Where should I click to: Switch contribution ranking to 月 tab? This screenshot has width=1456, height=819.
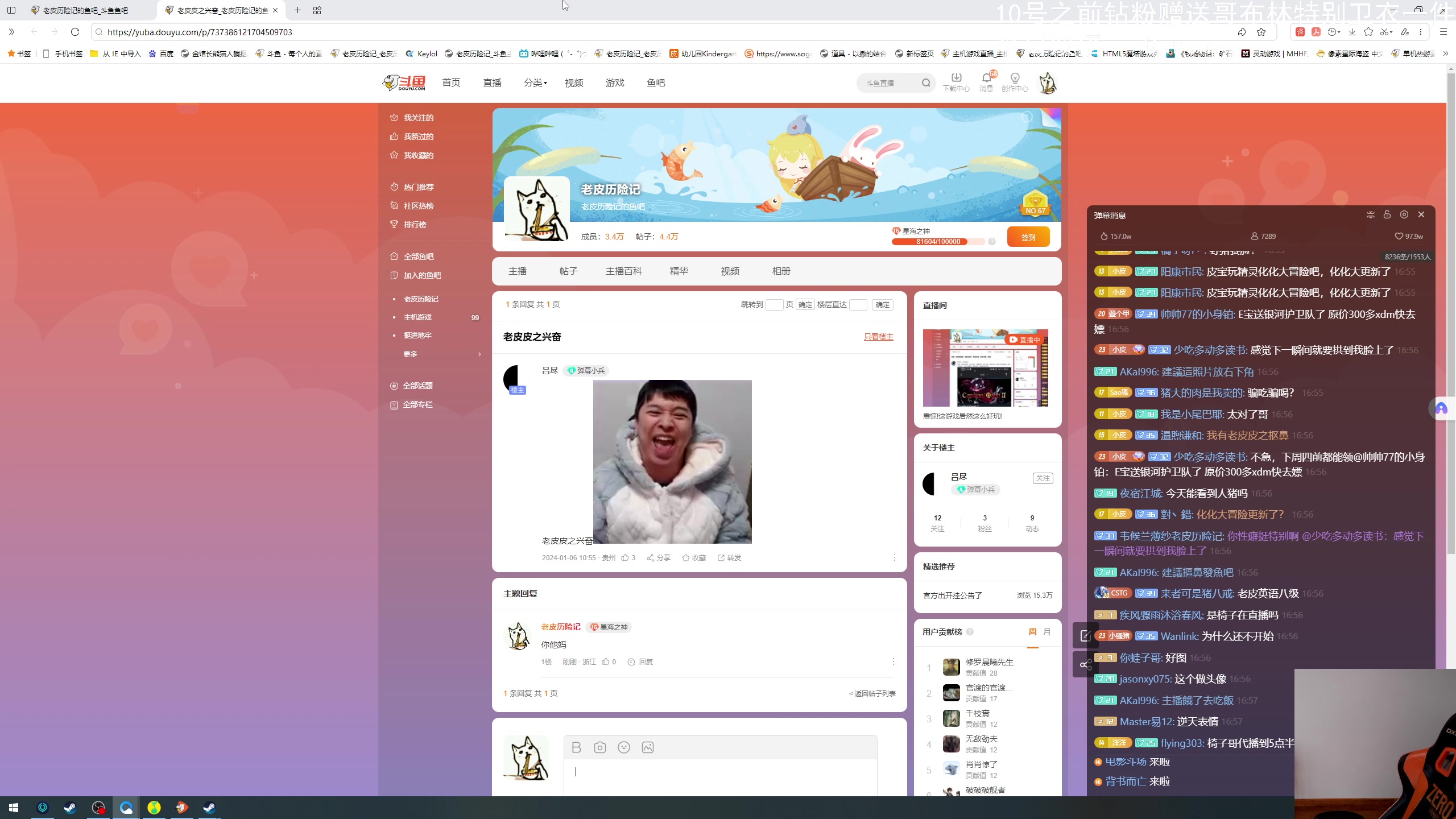pos(1047,632)
